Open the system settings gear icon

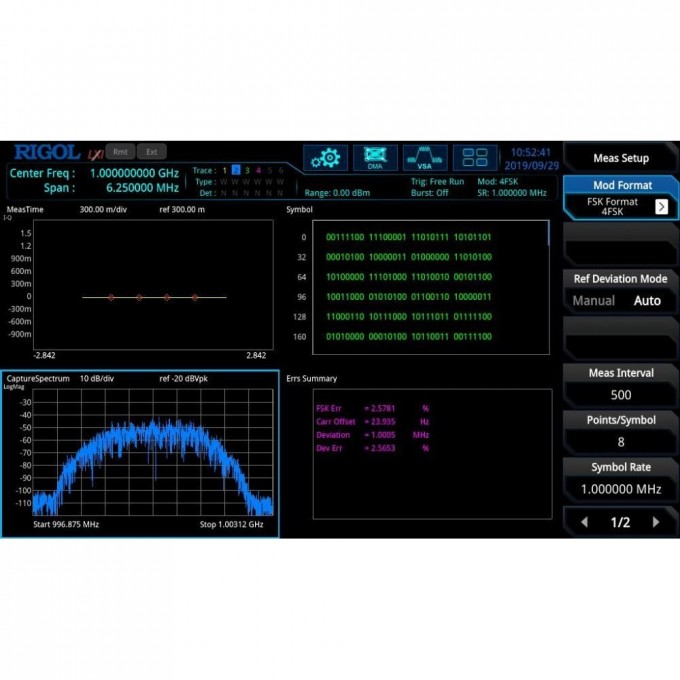click(326, 158)
